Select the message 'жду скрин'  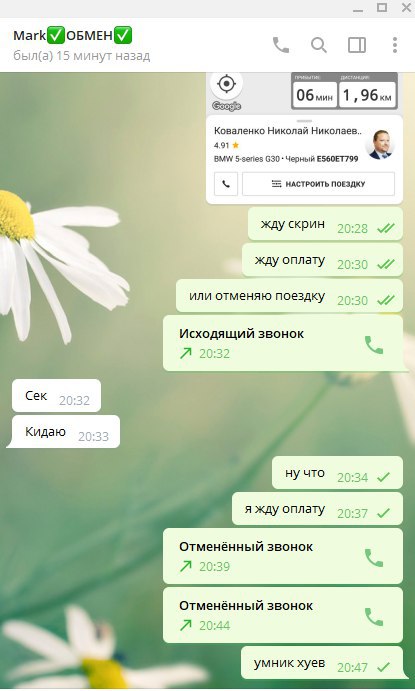[x=325, y=224]
